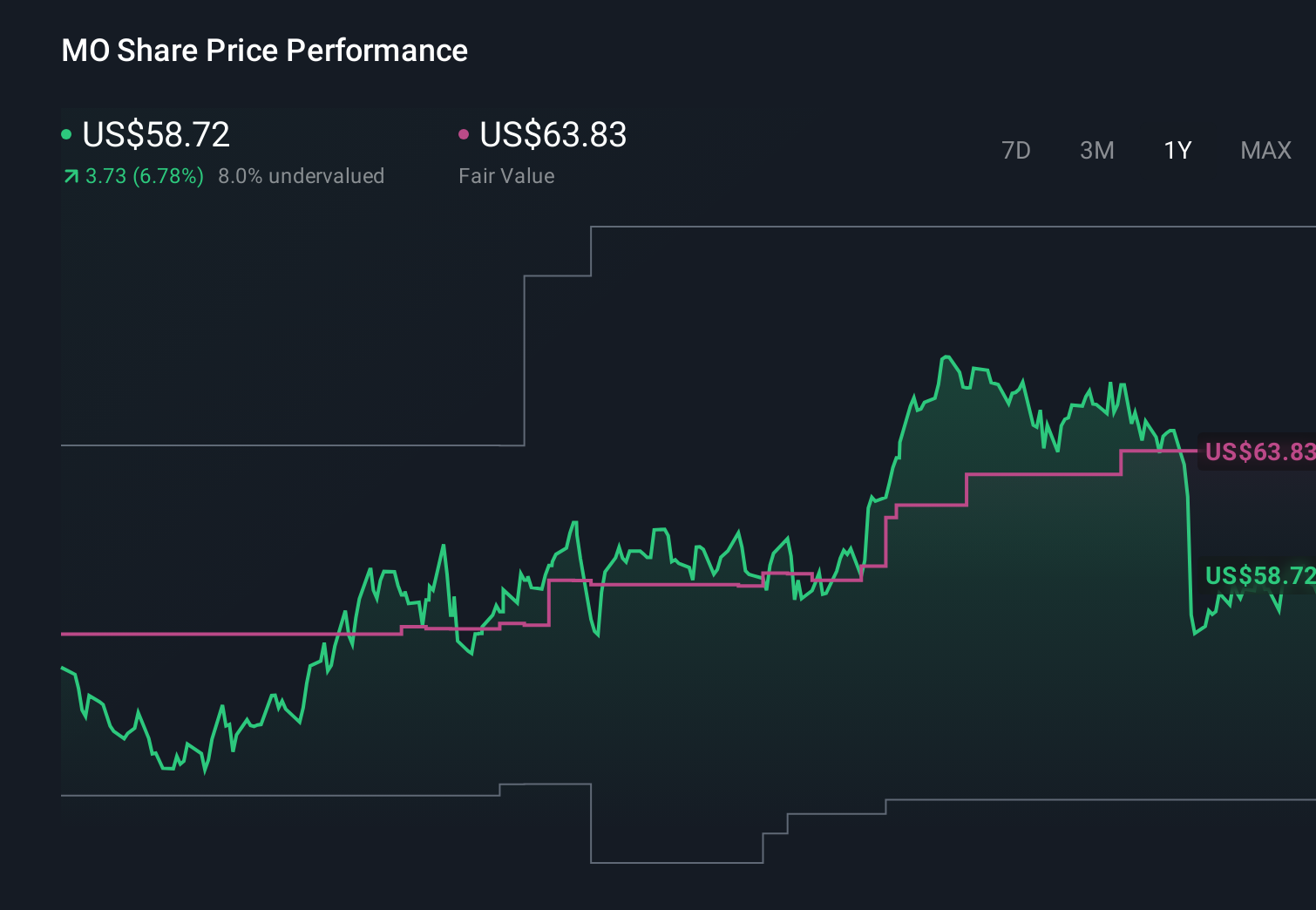Viewport: 1316px width, 910px height.
Task: Click the US$58.72 current price tag
Action: pyautogui.click(x=1258, y=575)
